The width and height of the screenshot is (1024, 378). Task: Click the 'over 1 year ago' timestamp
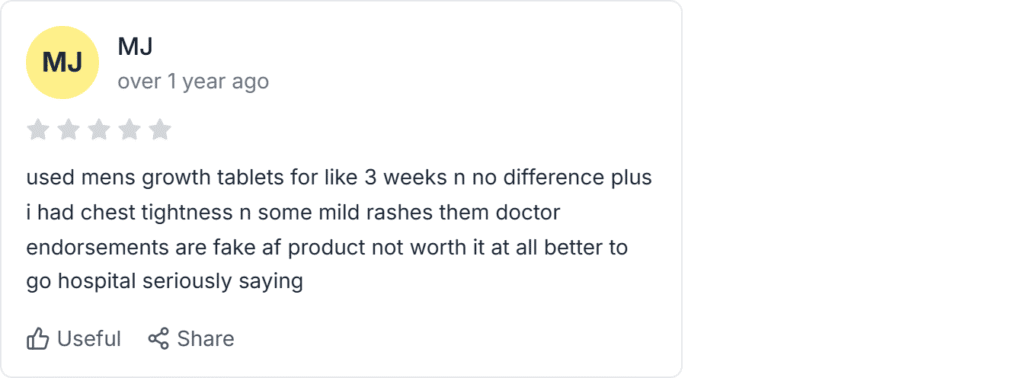pos(193,82)
